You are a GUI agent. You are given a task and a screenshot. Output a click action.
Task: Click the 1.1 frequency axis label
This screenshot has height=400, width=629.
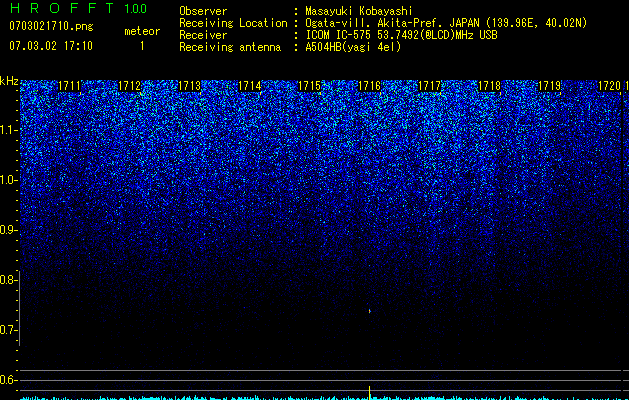tap(7, 130)
